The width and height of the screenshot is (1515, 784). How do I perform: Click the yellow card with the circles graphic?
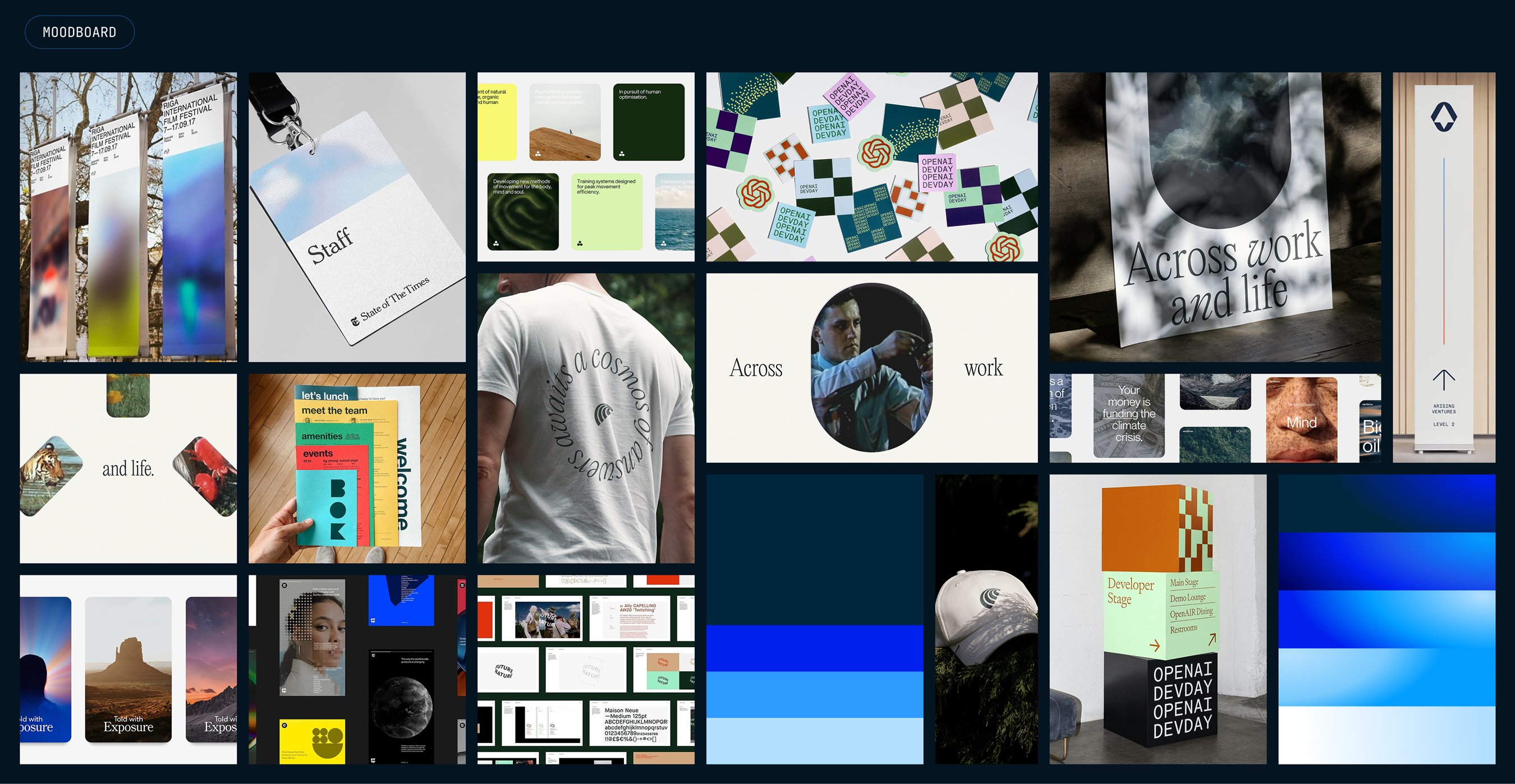313,741
